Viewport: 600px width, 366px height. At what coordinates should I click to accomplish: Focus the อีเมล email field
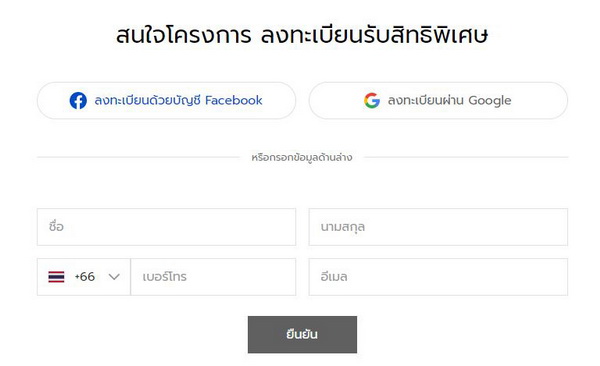438,277
